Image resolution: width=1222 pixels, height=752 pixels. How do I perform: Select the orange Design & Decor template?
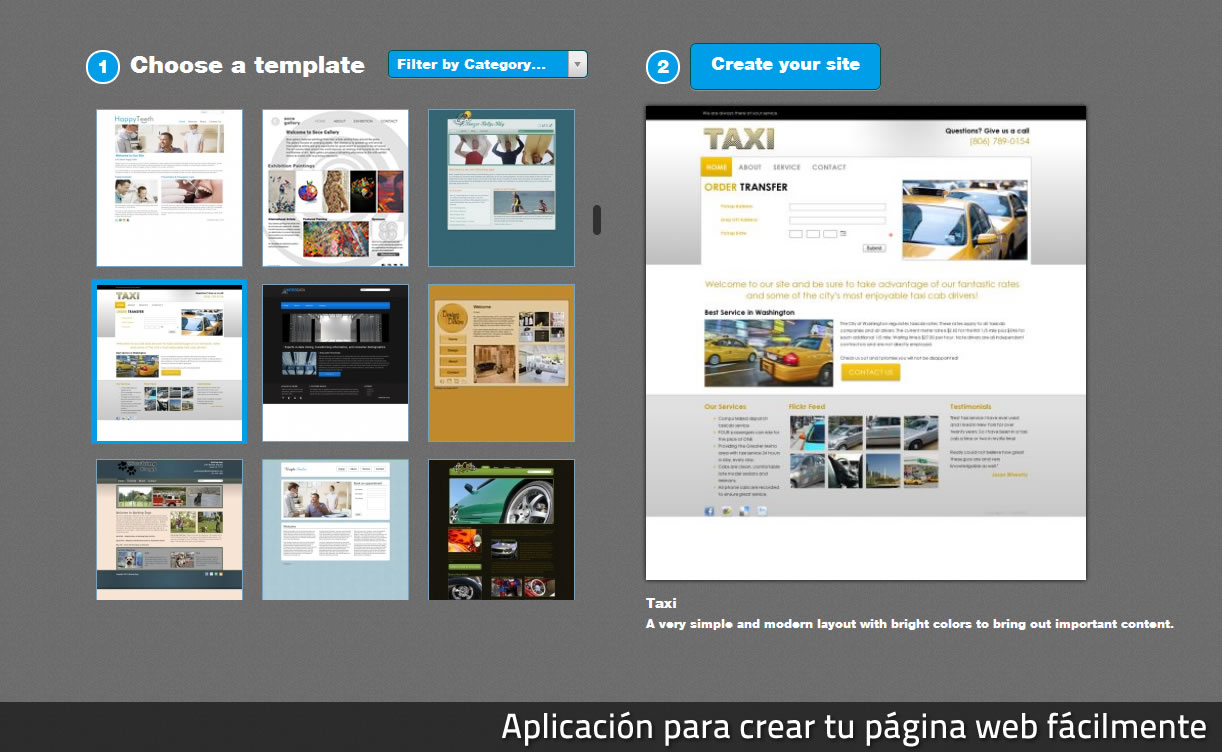501,362
